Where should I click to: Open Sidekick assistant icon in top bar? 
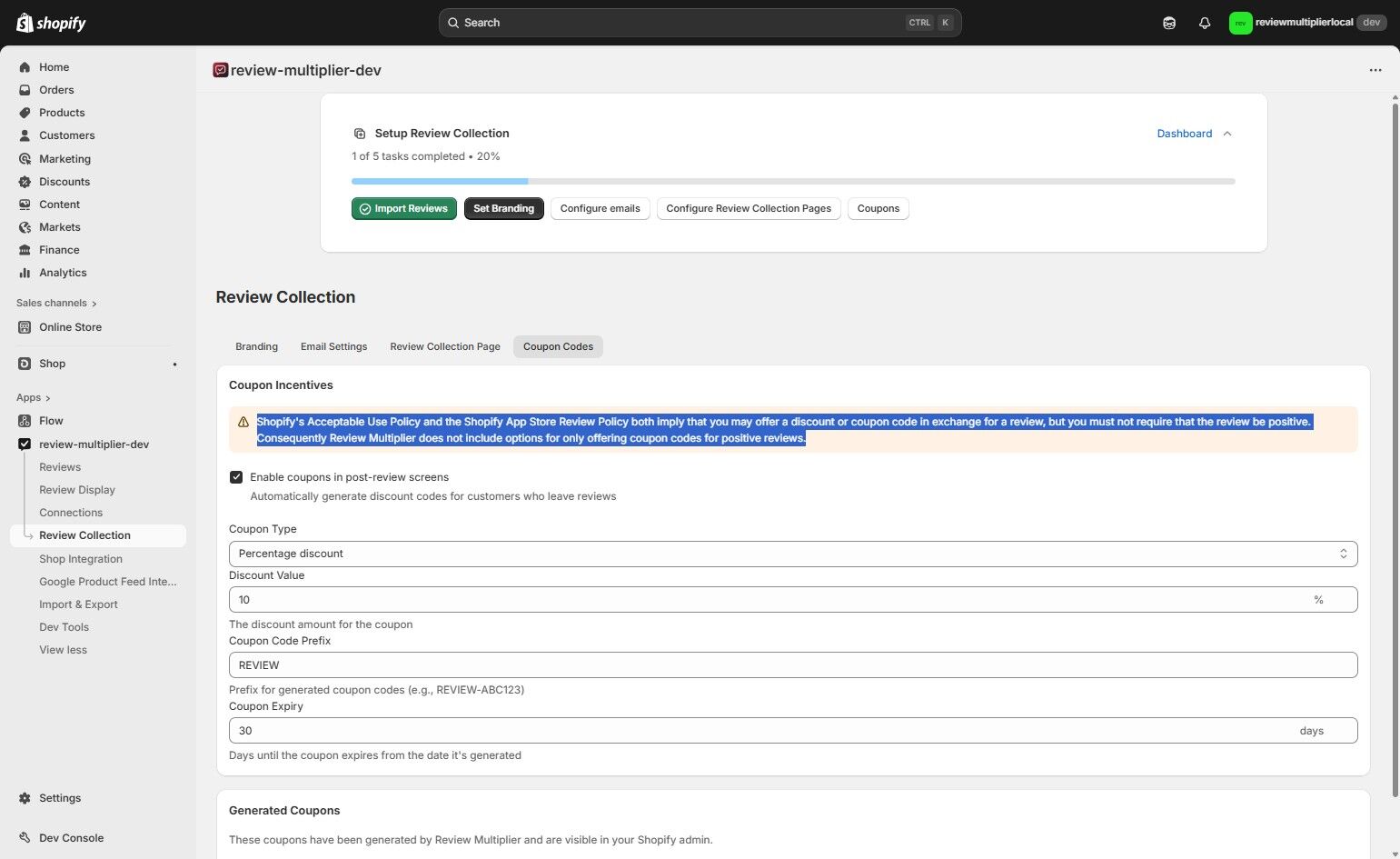(x=1169, y=23)
